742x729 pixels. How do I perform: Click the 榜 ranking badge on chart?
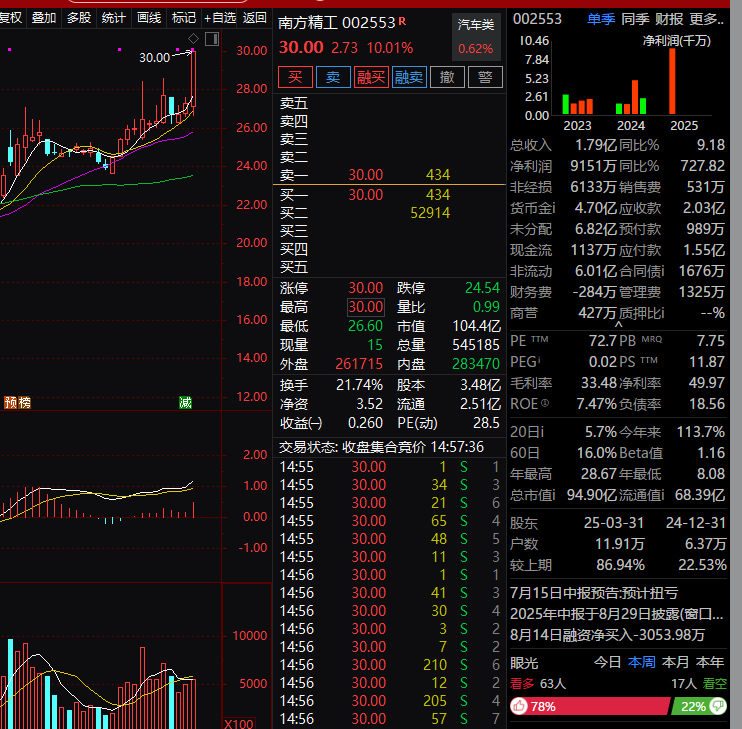(25, 403)
